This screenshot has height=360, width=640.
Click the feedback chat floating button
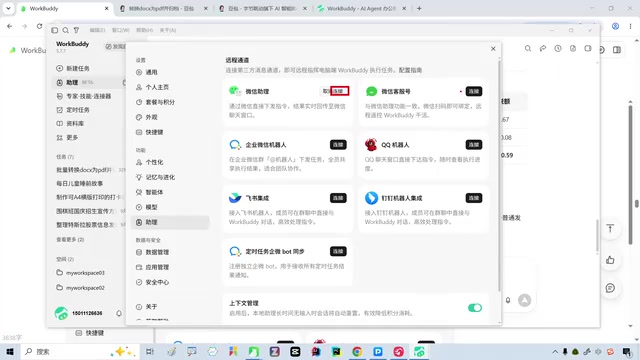610,288
